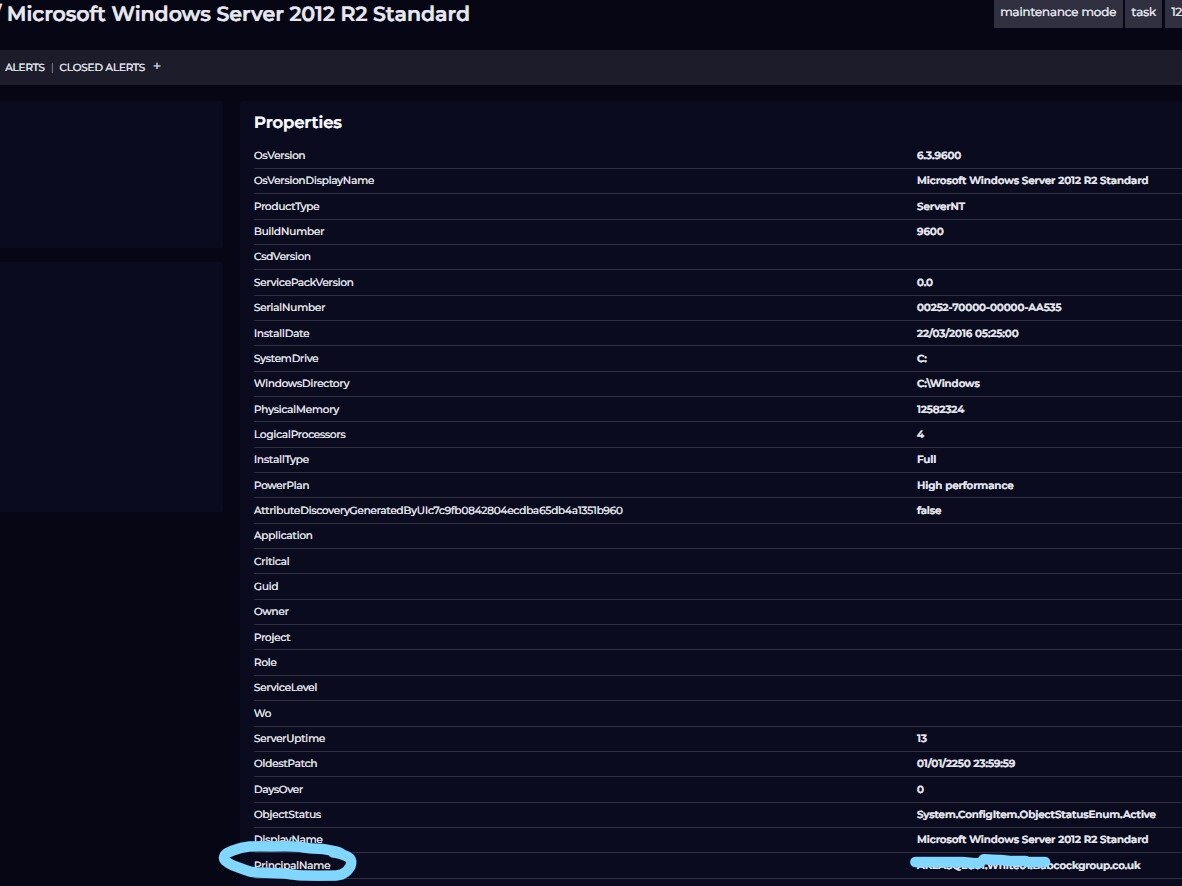Screen dimensions: 1182x886
Task: Click the Properties panel heading
Action: pyautogui.click(x=297, y=122)
